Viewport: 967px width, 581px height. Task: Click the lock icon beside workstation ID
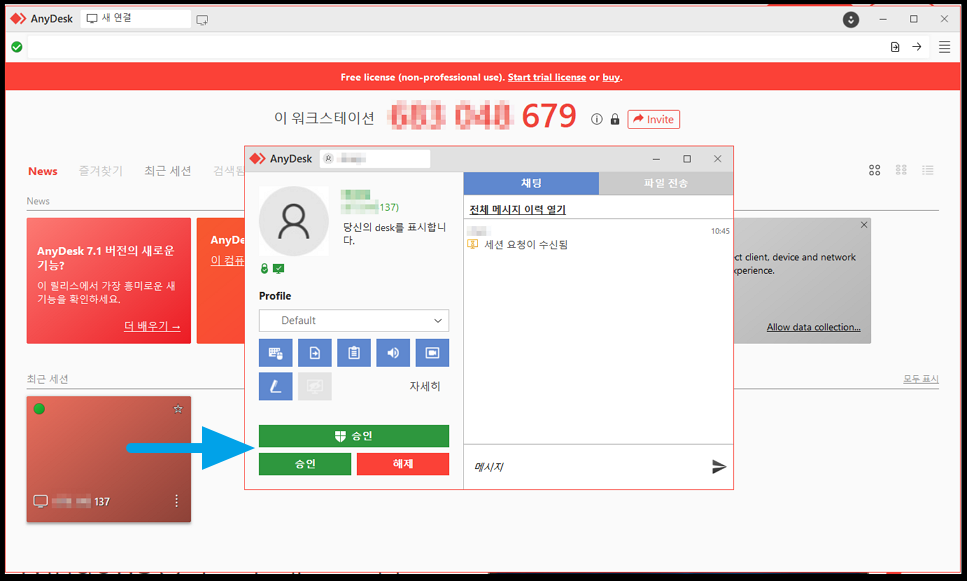pos(615,119)
